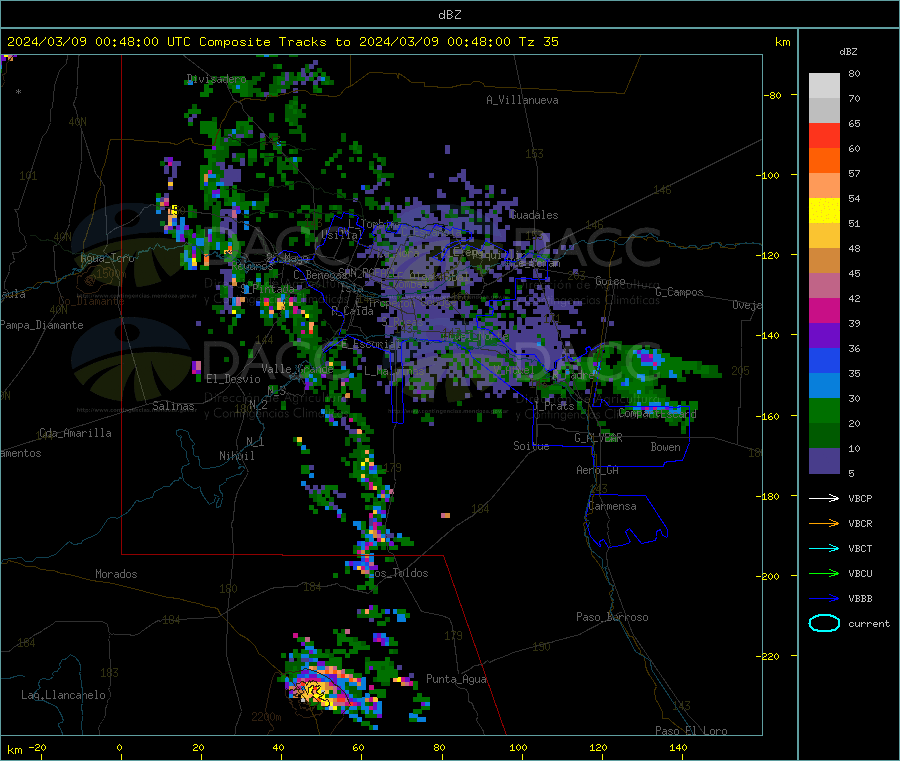Click the 'Paso_El_Loro' map label
Screen dimensions: 900x761
tap(691, 731)
